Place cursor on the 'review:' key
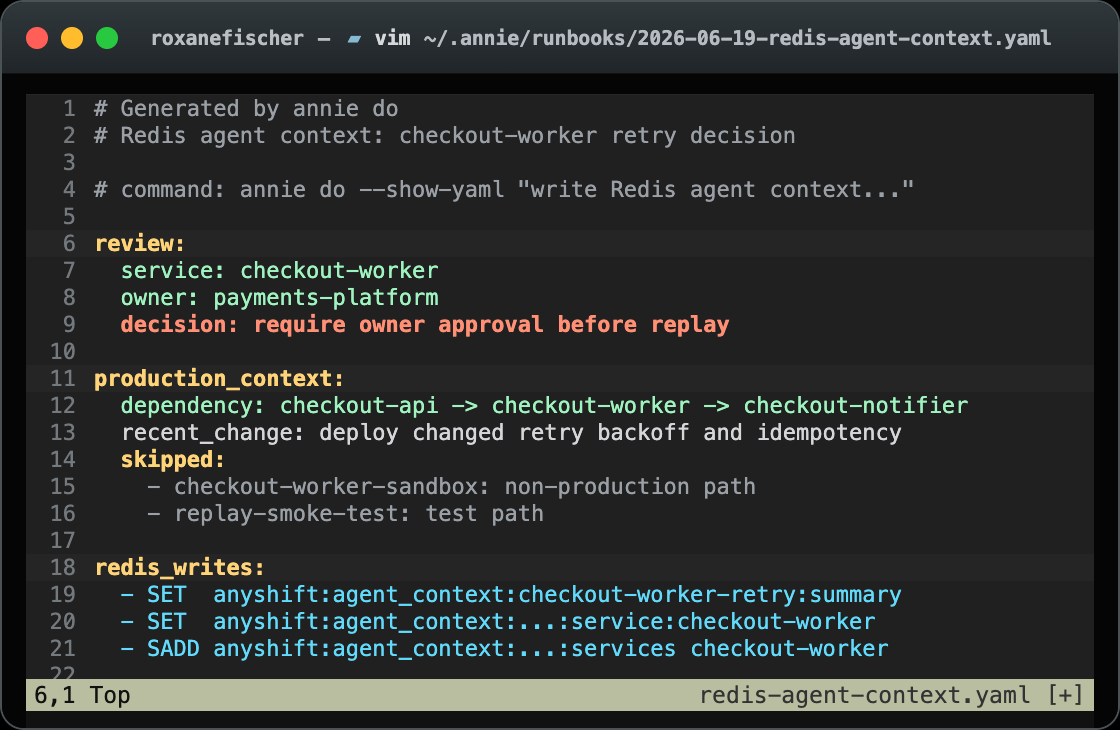The image size is (1120, 730). (x=140, y=244)
